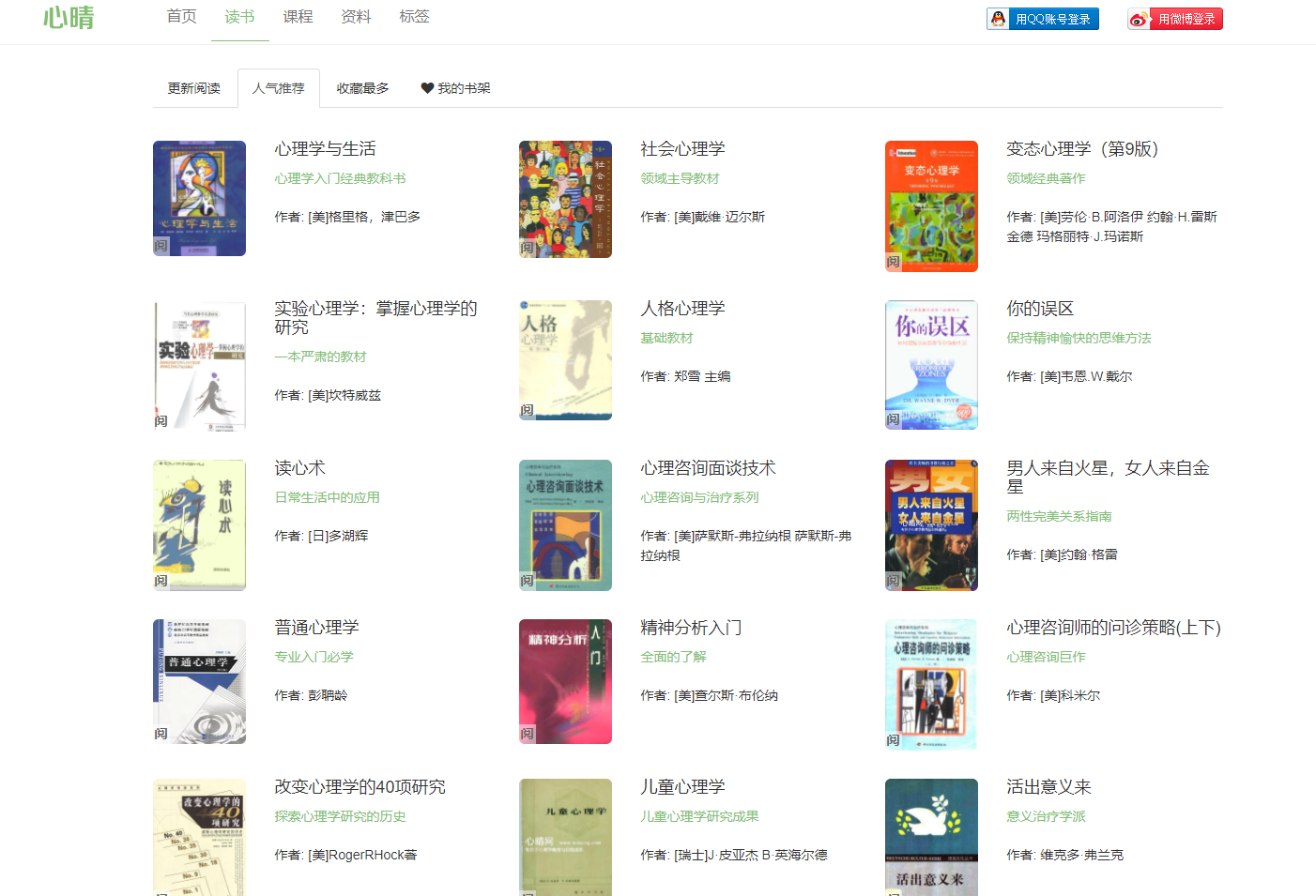Click the 男人来自火星 cover thumbnail
Image resolution: width=1316 pixels, height=896 pixels.
pos(930,524)
